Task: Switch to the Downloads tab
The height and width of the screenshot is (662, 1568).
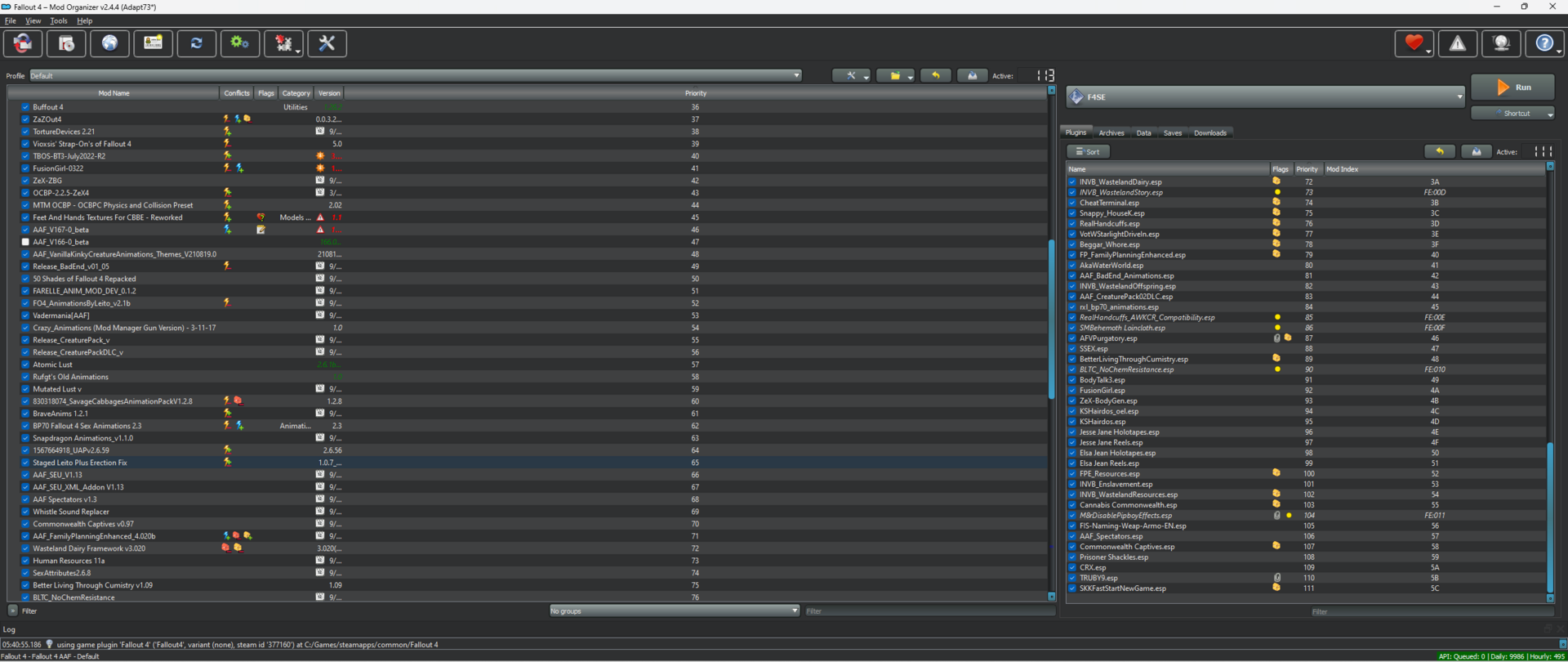Action: click(x=1209, y=132)
